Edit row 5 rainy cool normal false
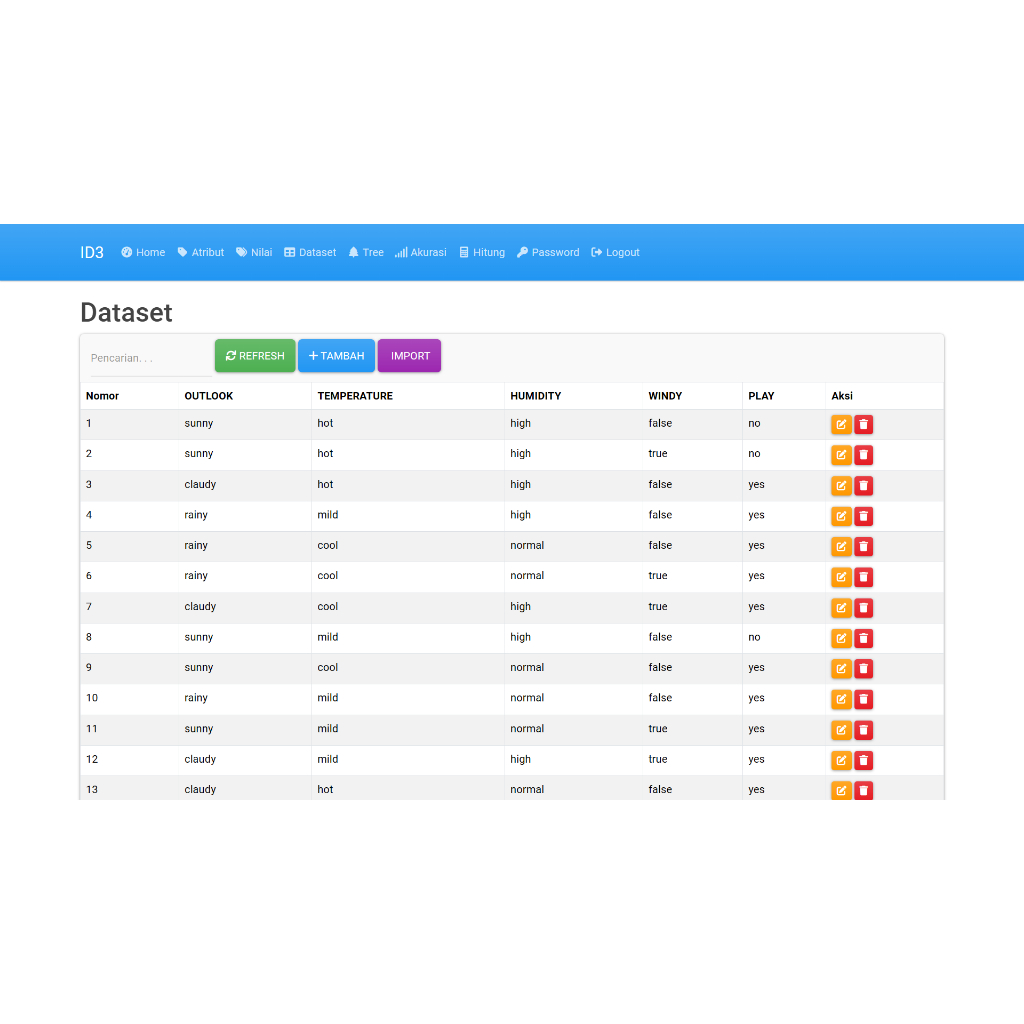This screenshot has height=1024, width=1024. click(841, 546)
